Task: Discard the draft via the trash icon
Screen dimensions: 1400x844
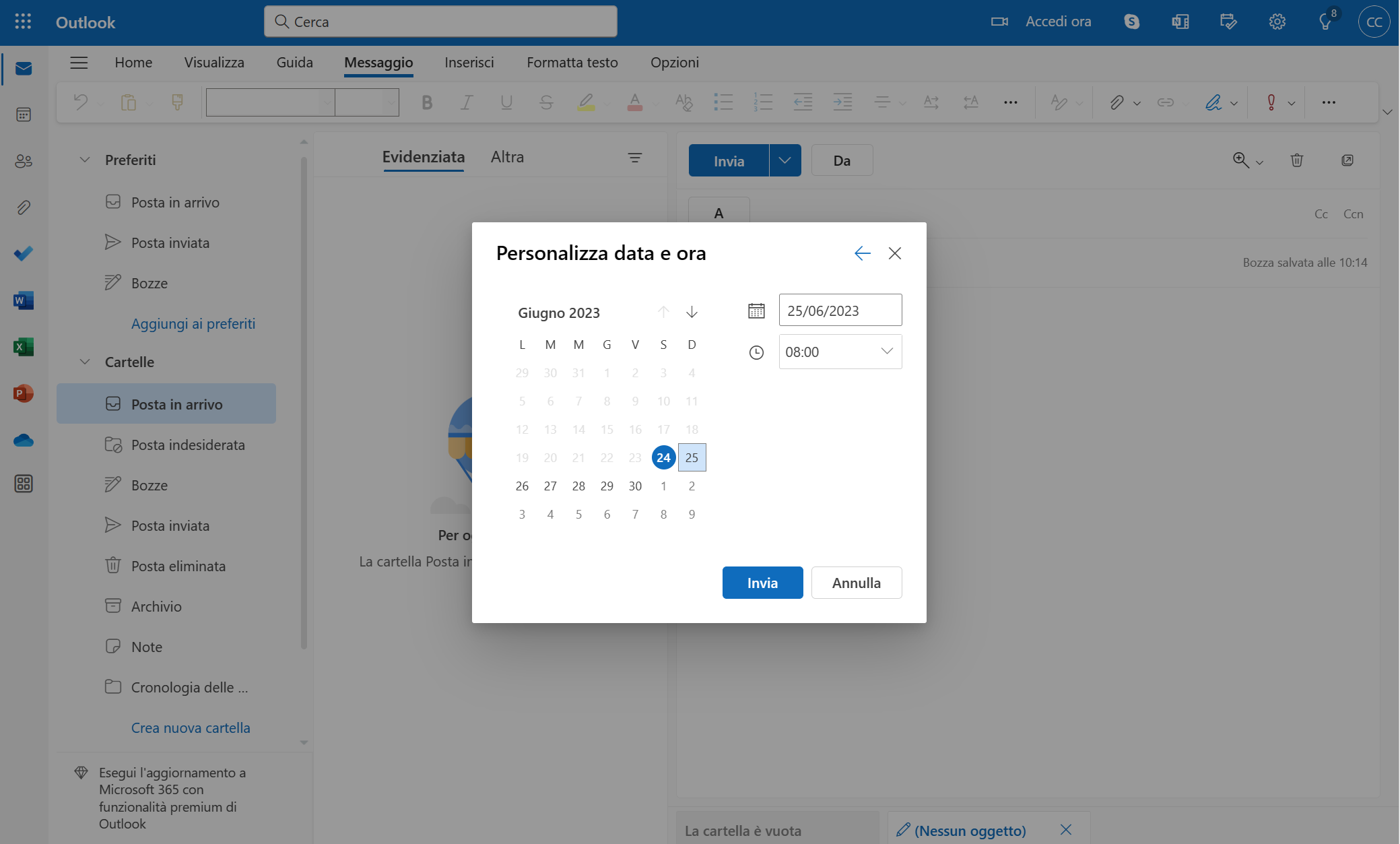Action: click(x=1297, y=160)
